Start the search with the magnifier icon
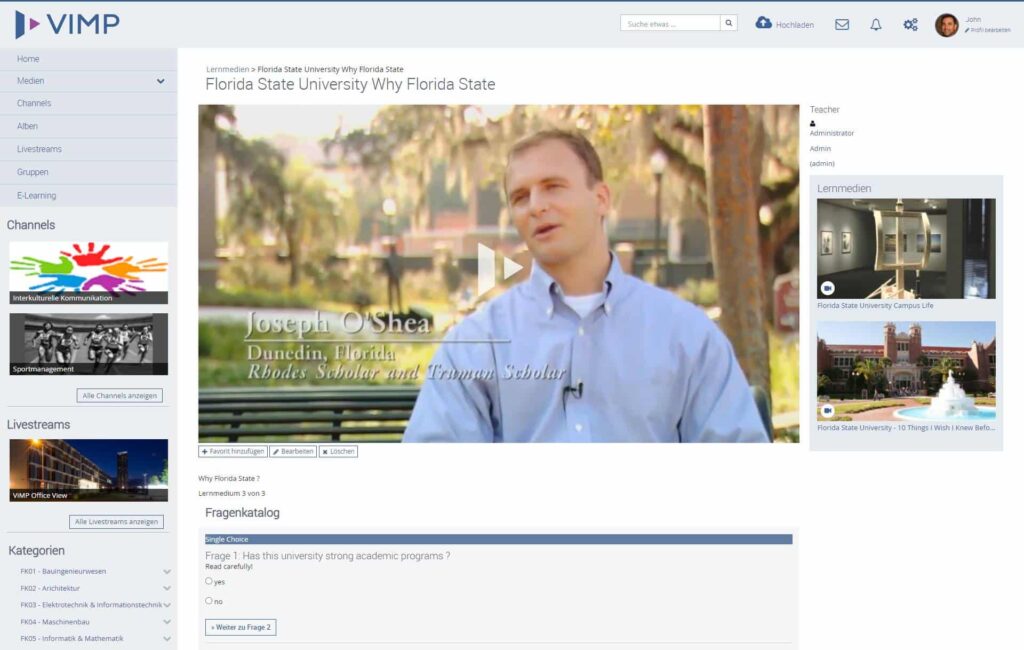The image size is (1024, 650). pos(728,22)
